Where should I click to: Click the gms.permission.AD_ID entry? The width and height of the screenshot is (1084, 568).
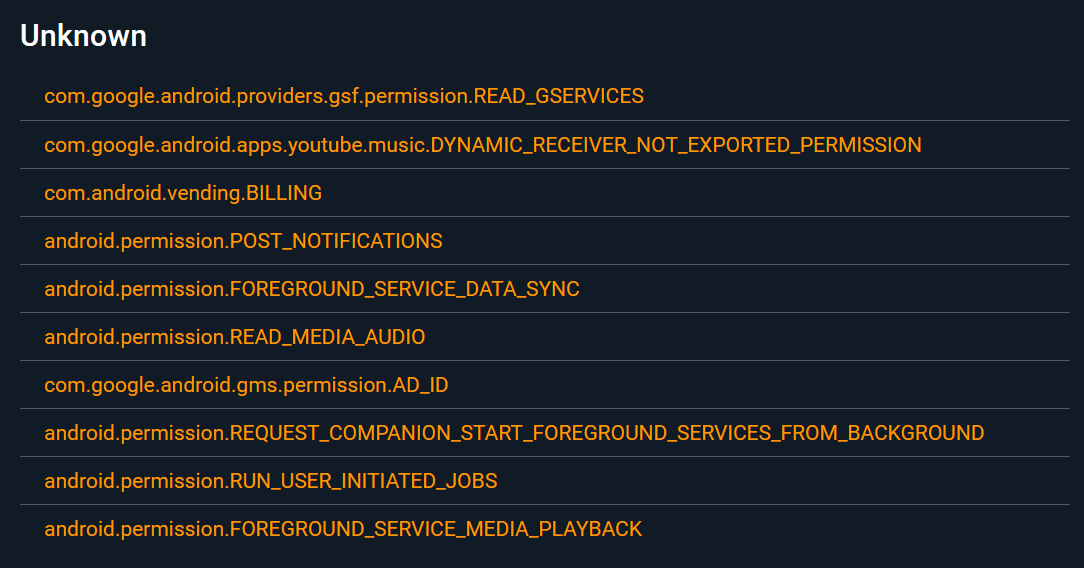[x=246, y=385]
